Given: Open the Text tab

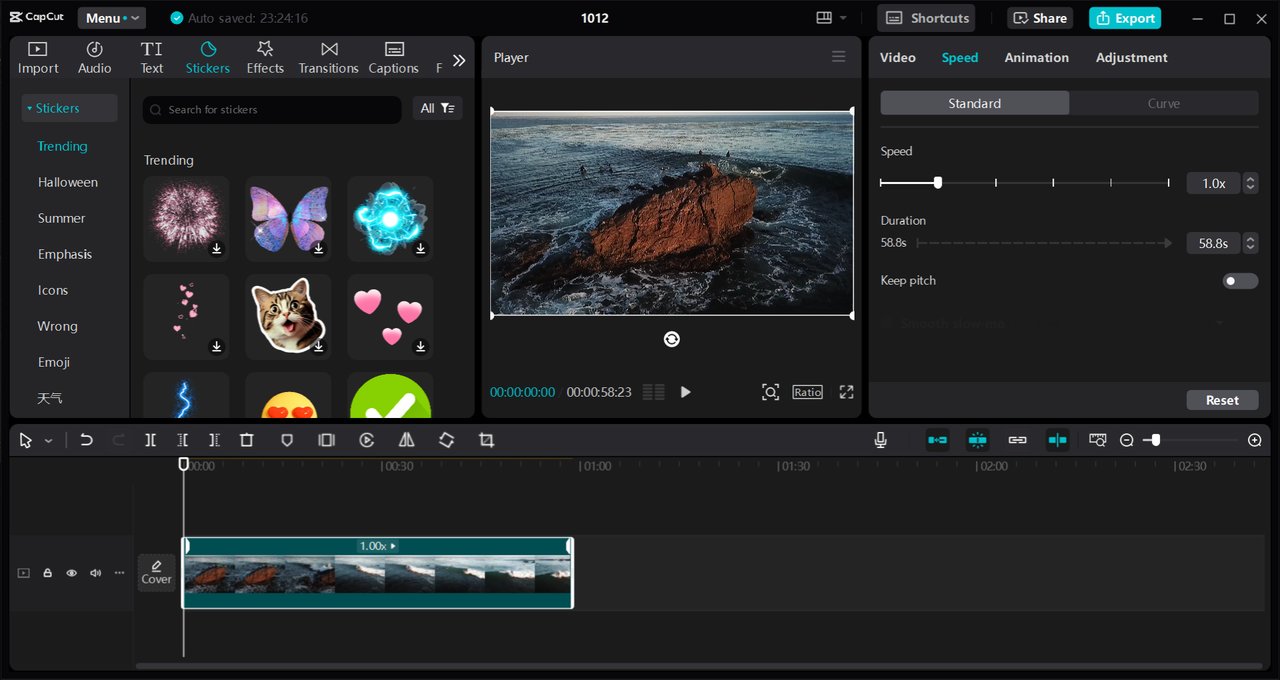Looking at the screenshot, I should (152, 58).
